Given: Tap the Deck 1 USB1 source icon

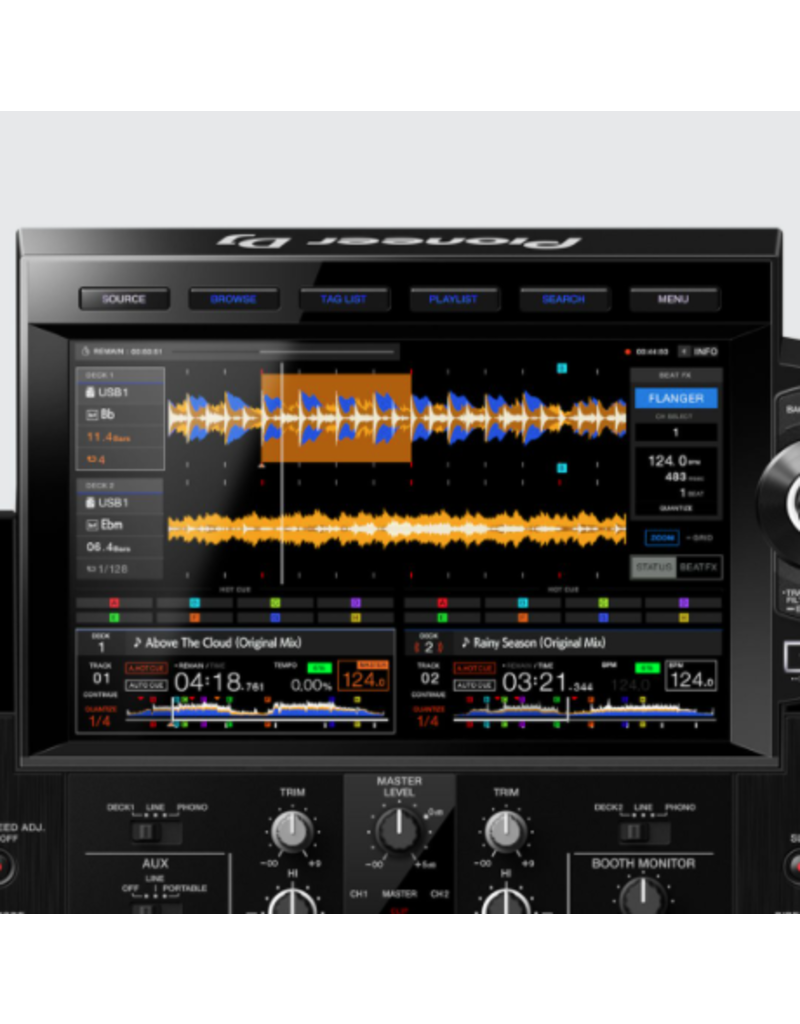Looking at the screenshot, I should (92, 393).
